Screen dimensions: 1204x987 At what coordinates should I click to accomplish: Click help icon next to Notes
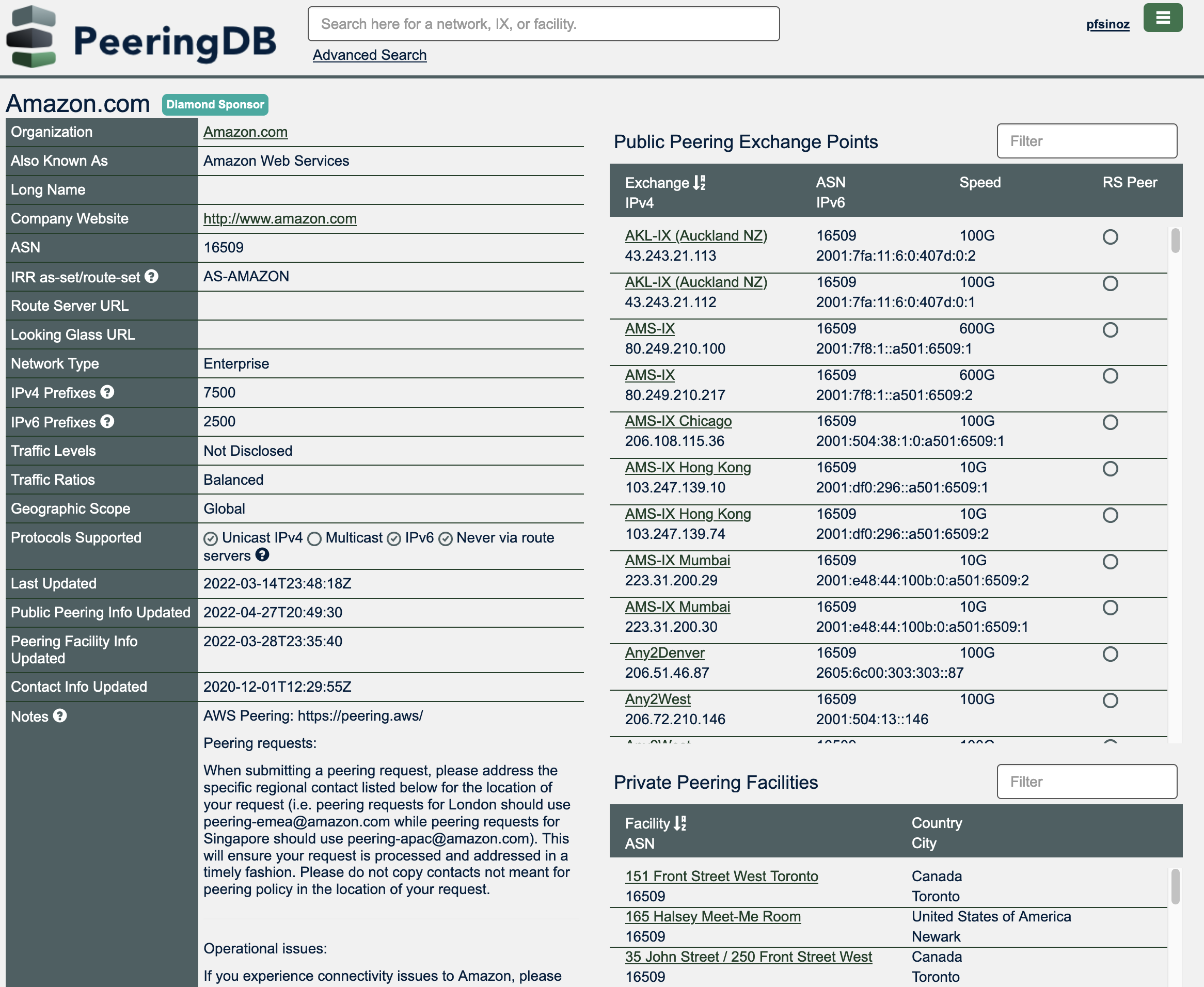pos(60,716)
